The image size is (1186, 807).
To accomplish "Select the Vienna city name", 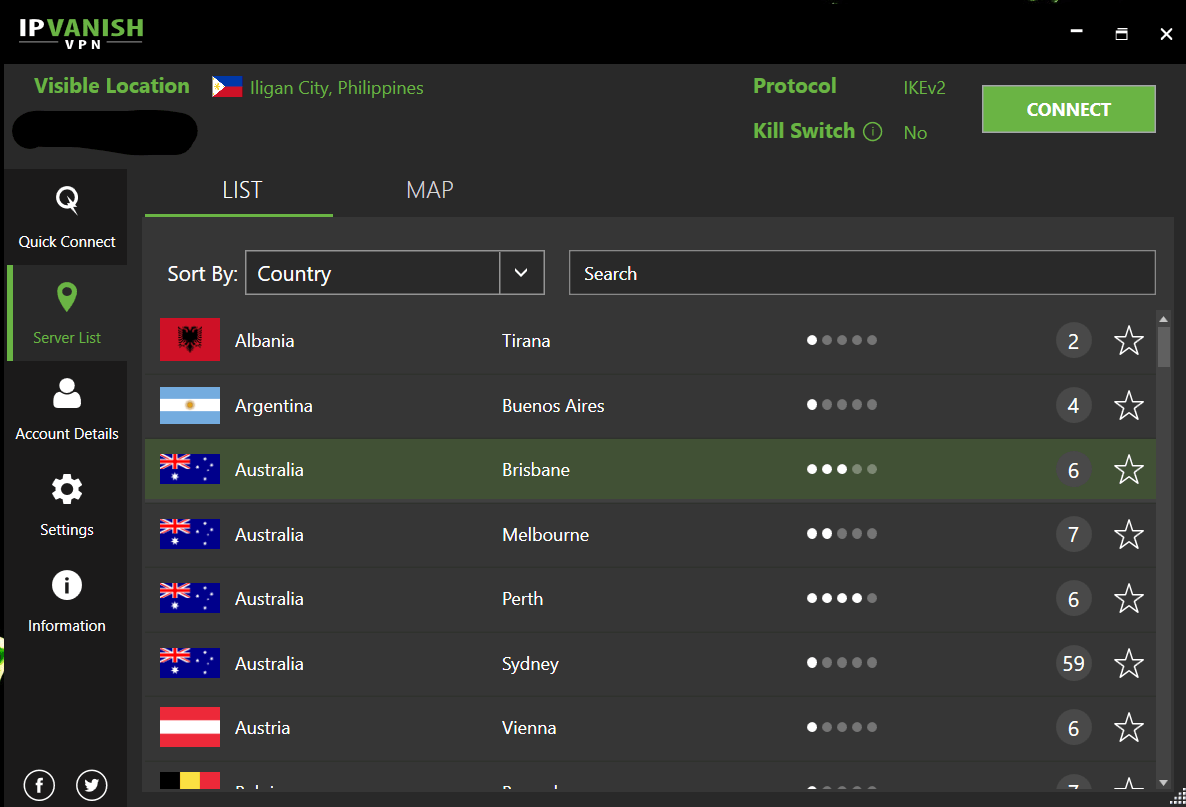I will click(529, 728).
